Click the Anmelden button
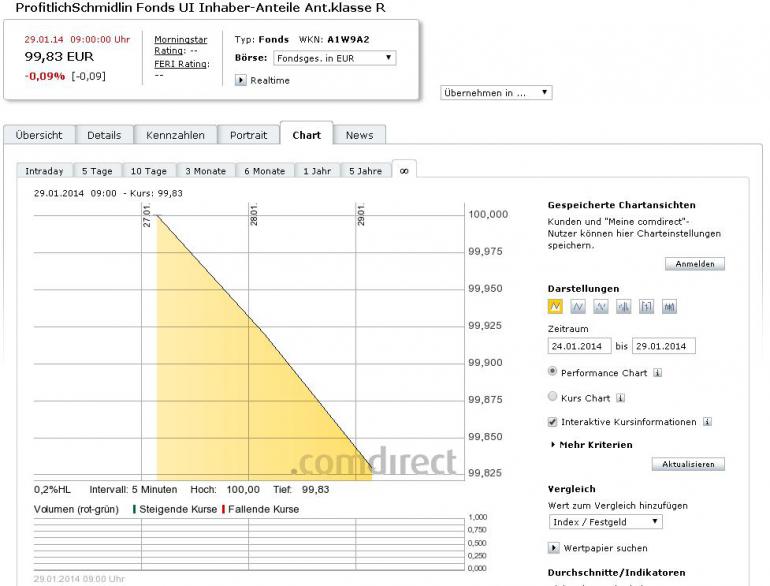Image resolution: width=770 pixels, height=586 pixels. pyautogui.click(x=695, y=264)
